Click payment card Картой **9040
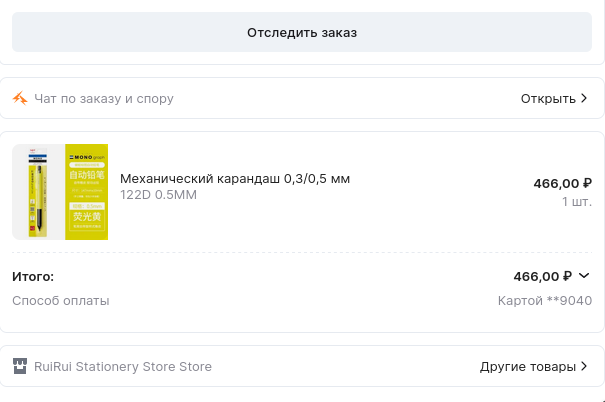 545,300
